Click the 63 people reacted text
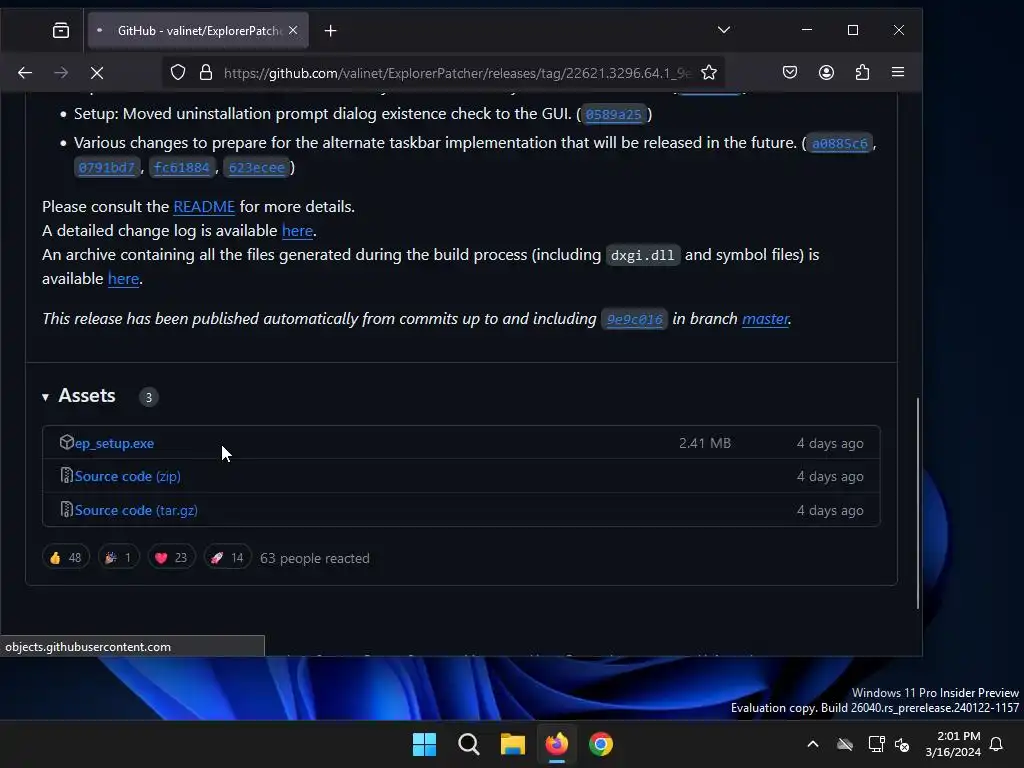The width and height of the screenshot is (1024, 768). point(315,558)
